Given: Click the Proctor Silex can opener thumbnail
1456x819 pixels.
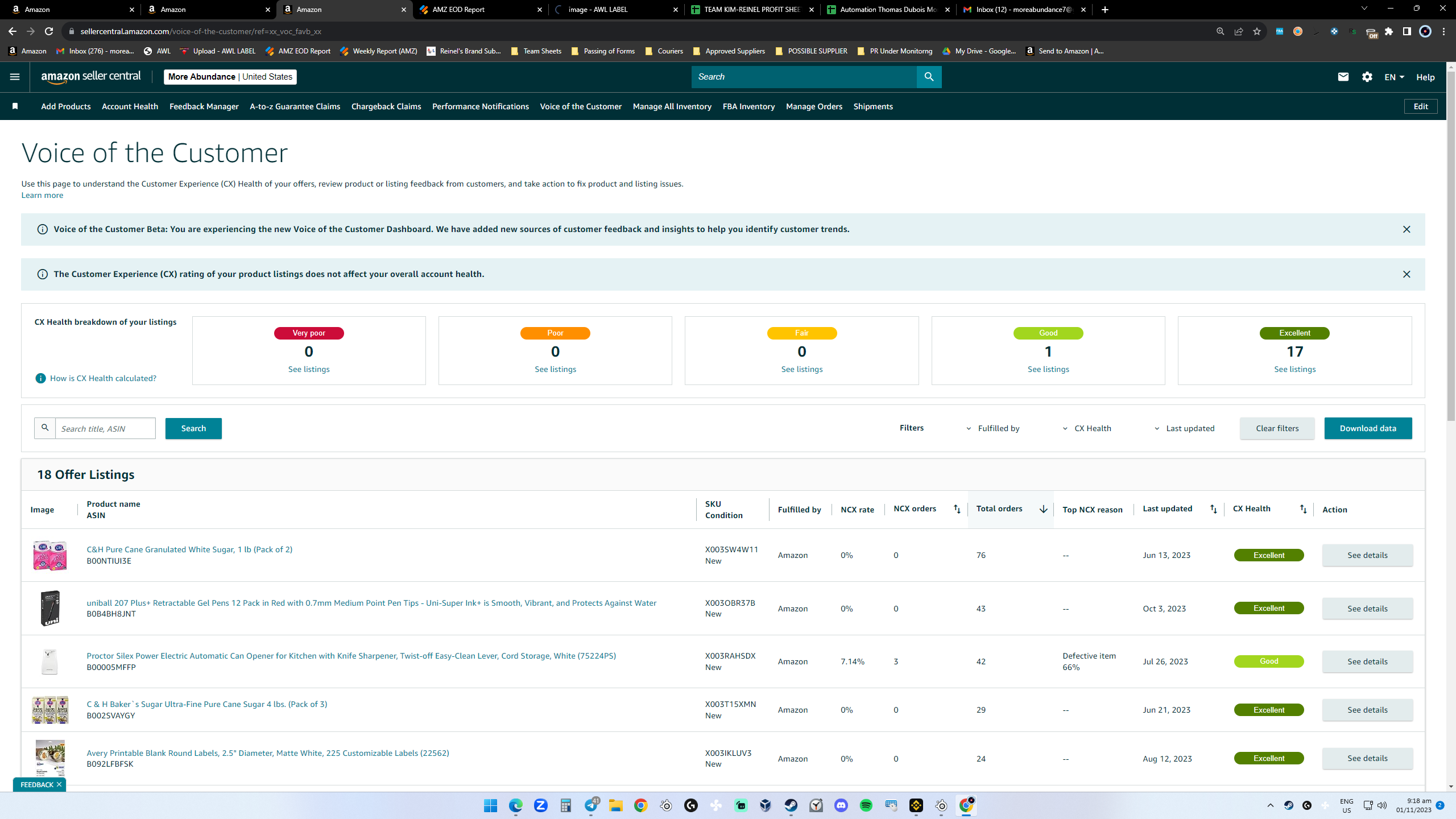Looking at the screenshot, I should (50, 661).
